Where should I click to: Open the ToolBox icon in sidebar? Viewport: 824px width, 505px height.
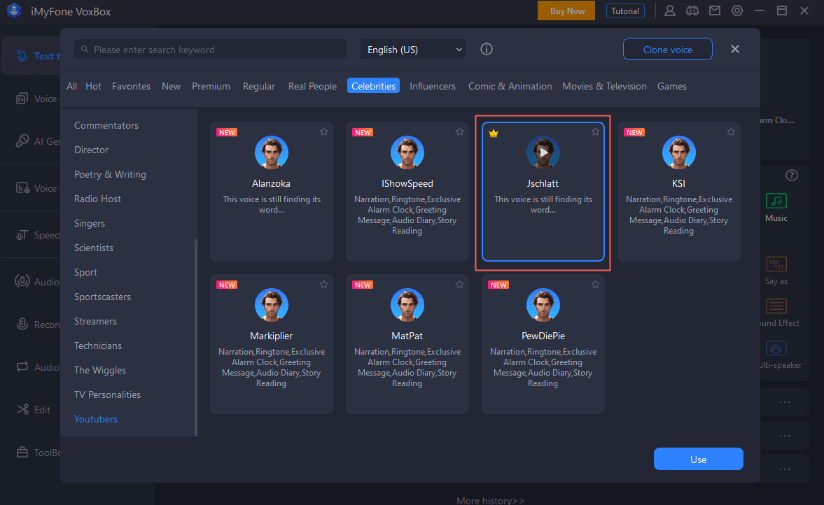click(x=22, y=452)
